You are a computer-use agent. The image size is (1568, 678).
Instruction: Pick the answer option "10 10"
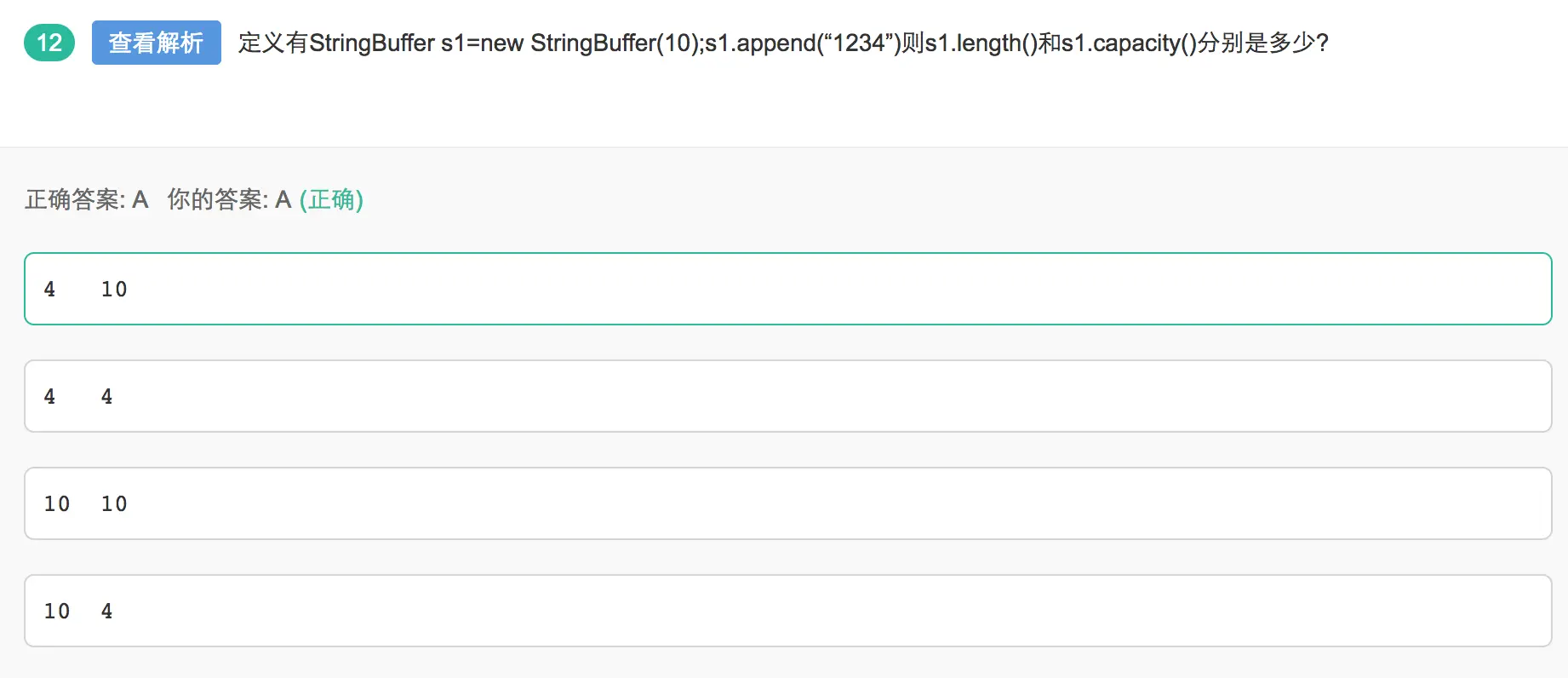click(787, 503)
